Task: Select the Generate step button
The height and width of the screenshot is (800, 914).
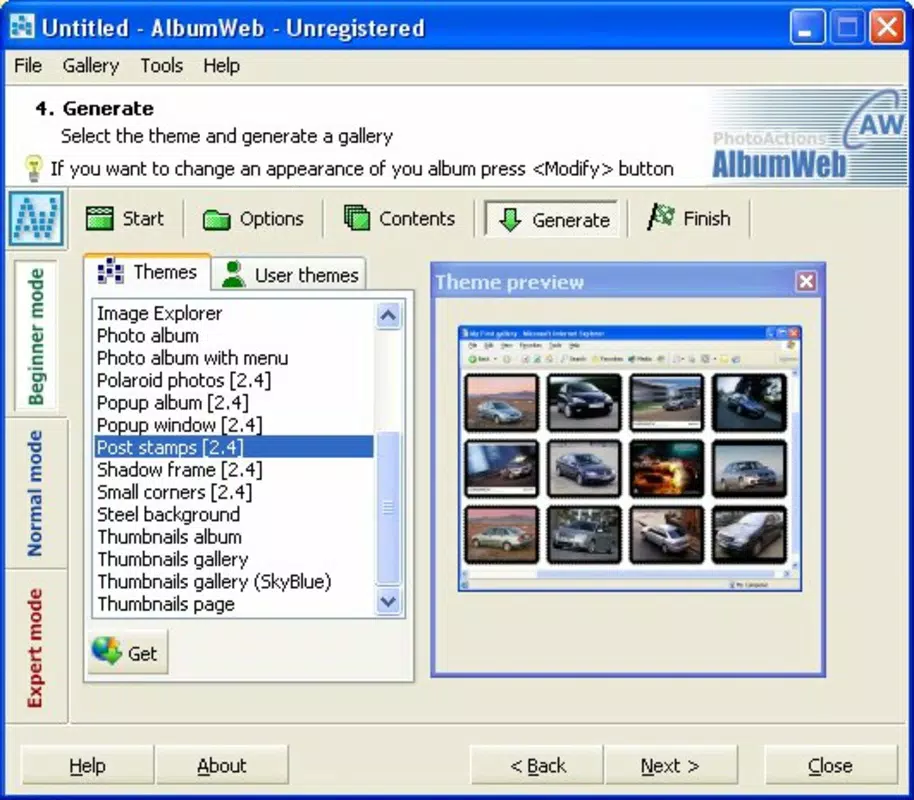Action: [551, 219]
